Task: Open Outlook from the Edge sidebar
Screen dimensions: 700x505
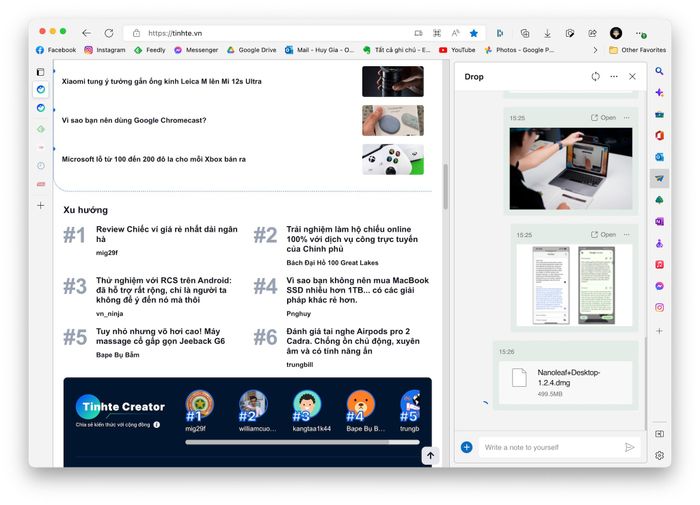Action: (x=659, y=157)
